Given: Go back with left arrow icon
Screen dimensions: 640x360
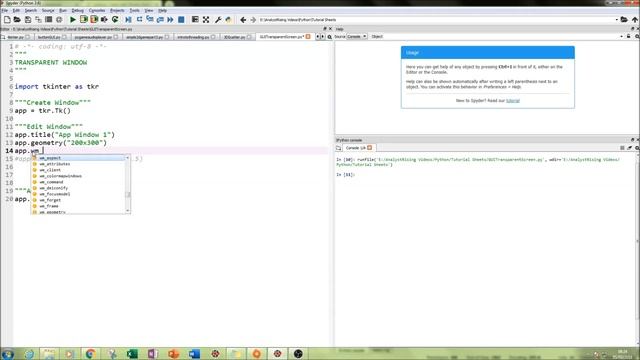Looking at the screenshot, I should (x=243, y=20).
